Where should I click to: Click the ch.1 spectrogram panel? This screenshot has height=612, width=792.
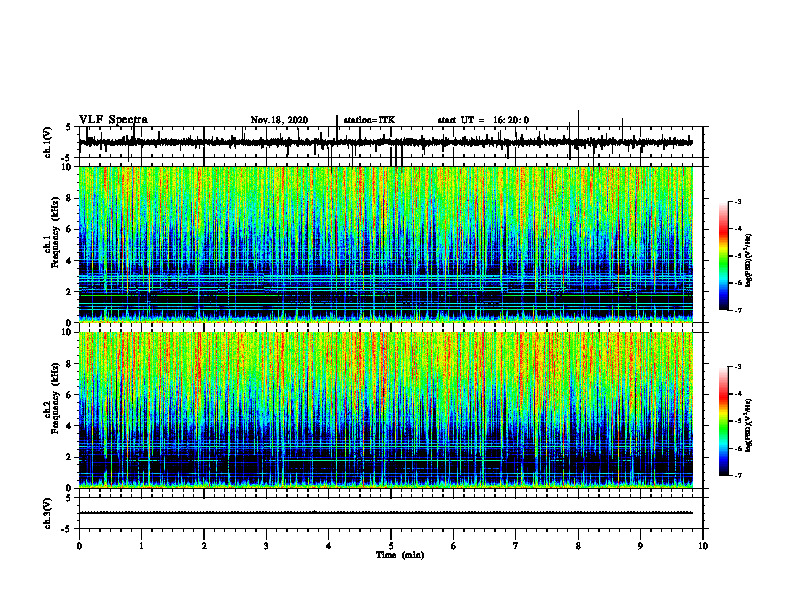click(386, 244)
